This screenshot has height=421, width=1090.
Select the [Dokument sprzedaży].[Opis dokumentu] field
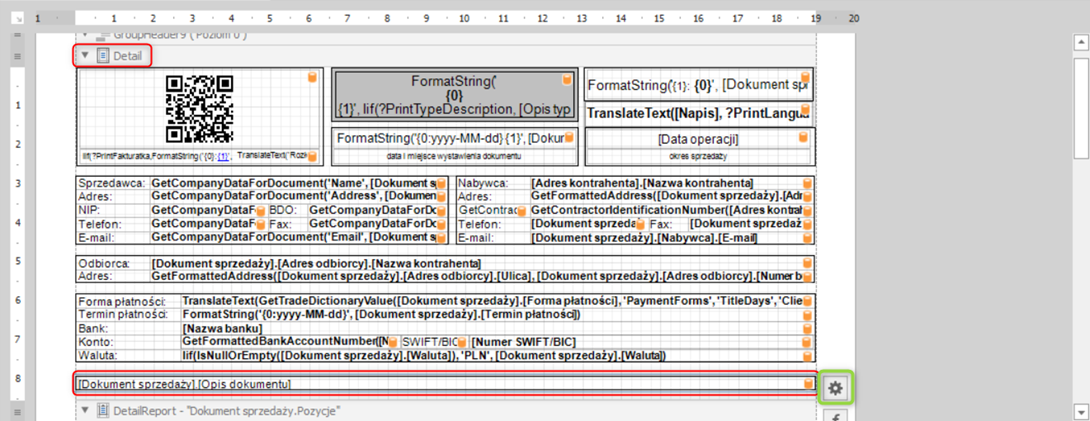click(x=400, y=385)
